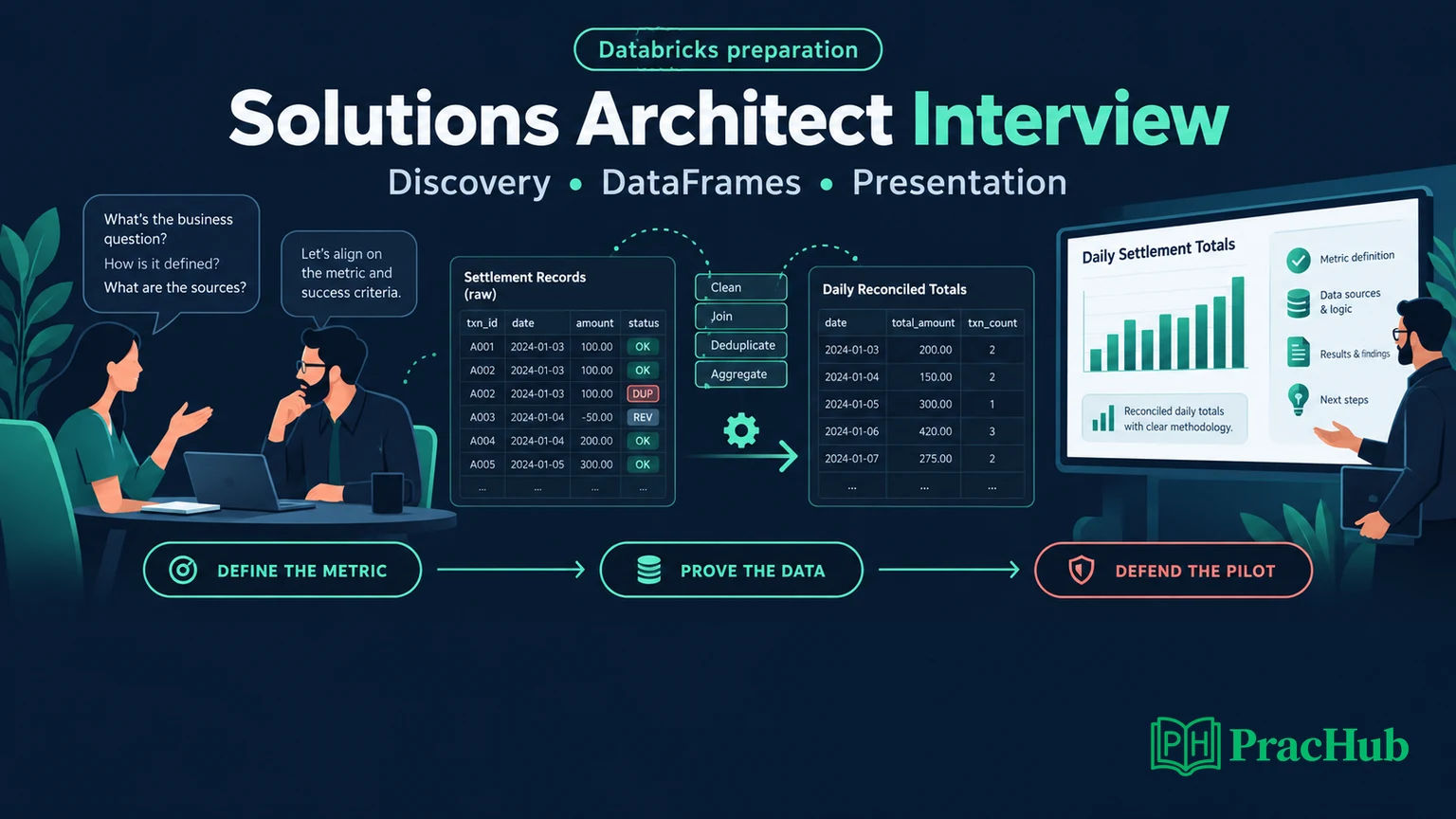Select the 2024-01-07 date cell
The image size is (1456, 819).
[x=851, y=459]
